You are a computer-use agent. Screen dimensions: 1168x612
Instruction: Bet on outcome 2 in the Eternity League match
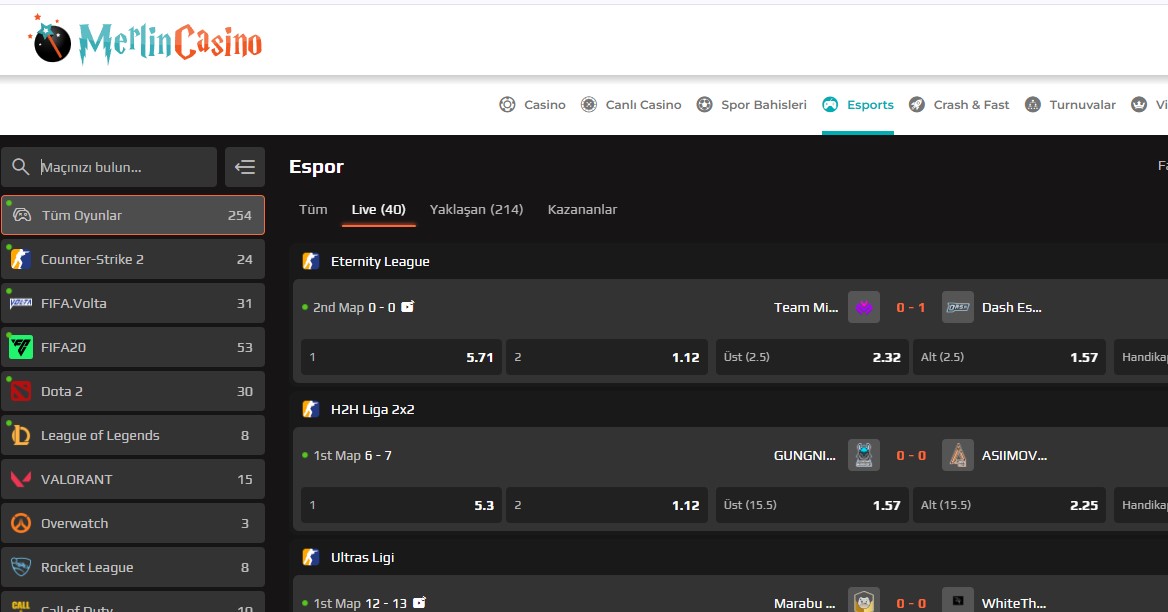(607, 357)
